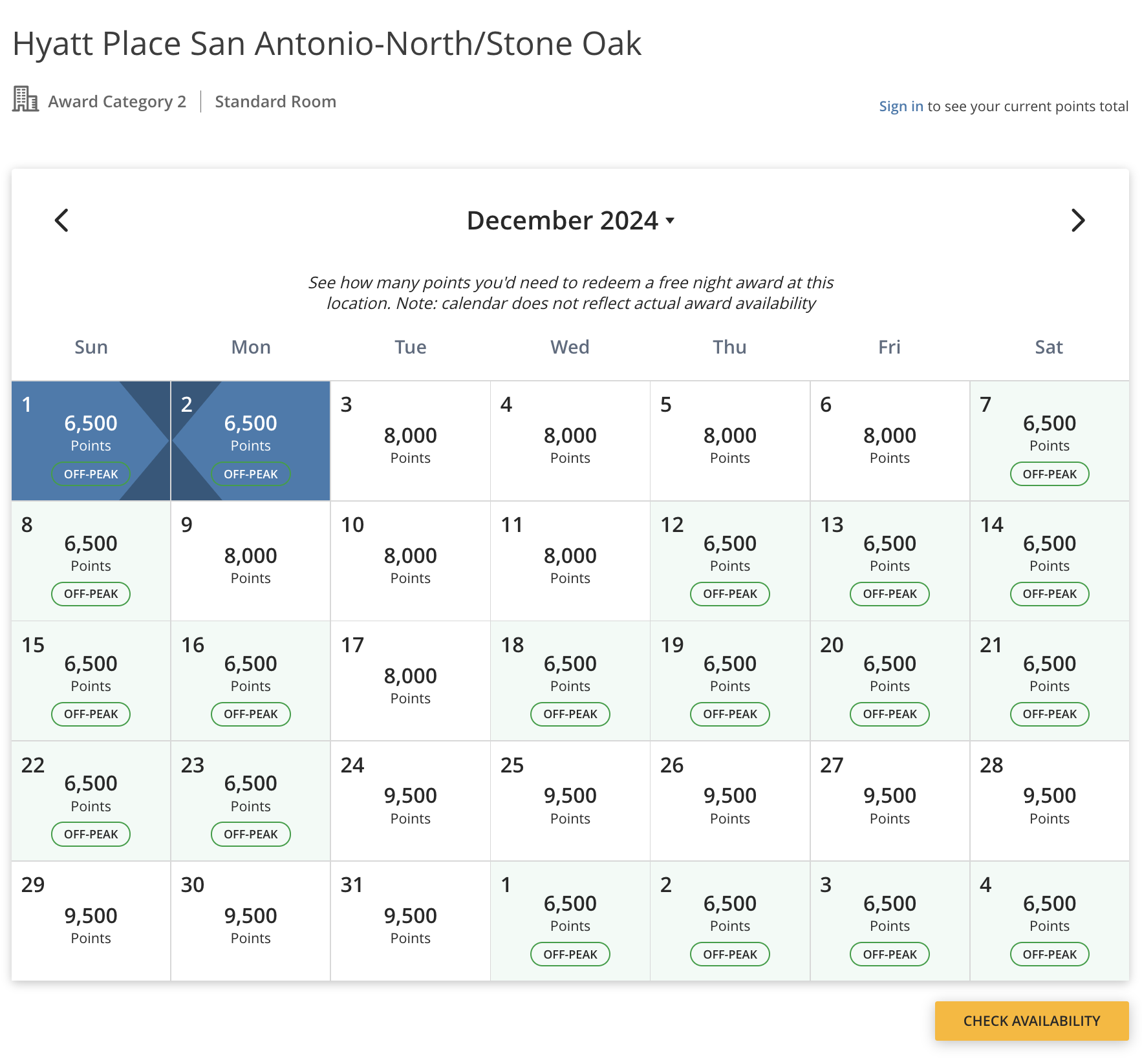Click the Sun column header
The width and height of the screenshot is (1142, 1064).
click(91, 347)
